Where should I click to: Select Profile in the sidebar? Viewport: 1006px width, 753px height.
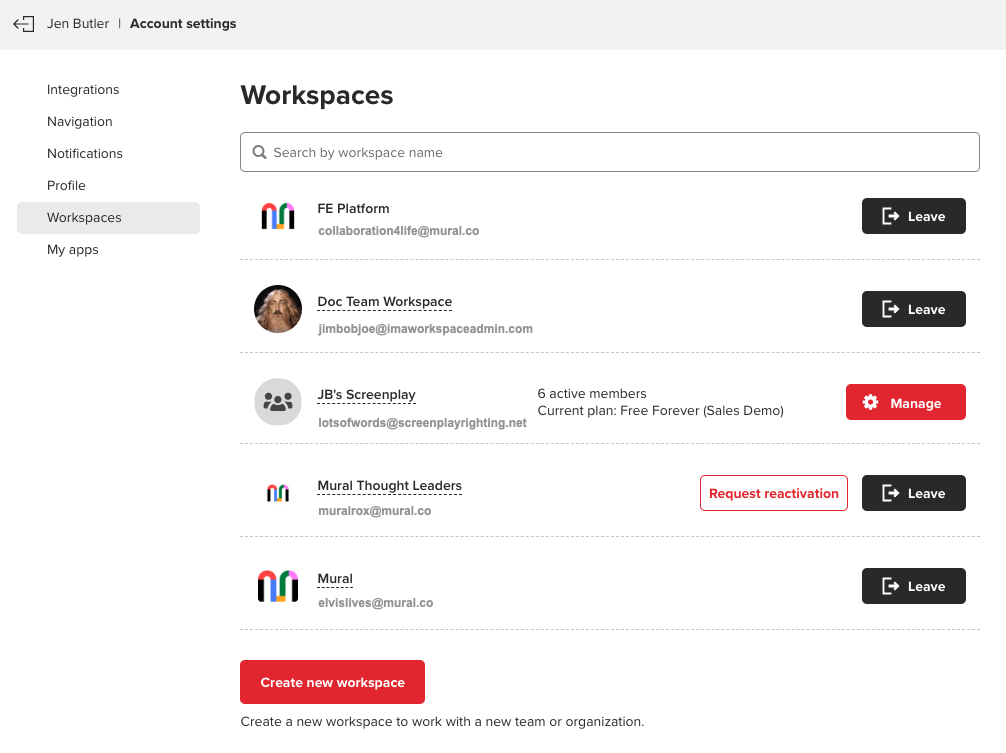click(67, 186)
